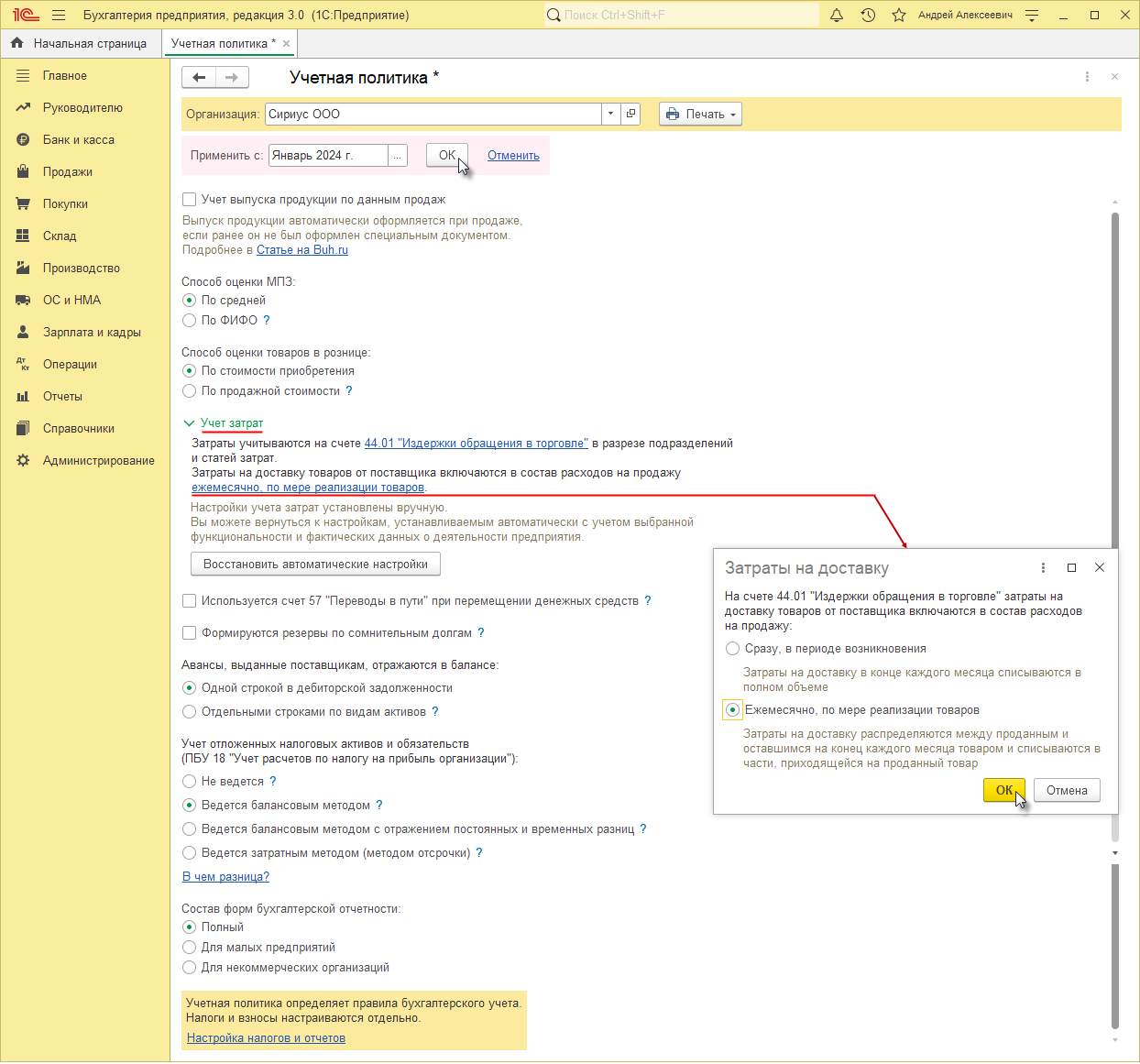
Task: Go back with the left arrow button
Action: click(x=199, y=77)
